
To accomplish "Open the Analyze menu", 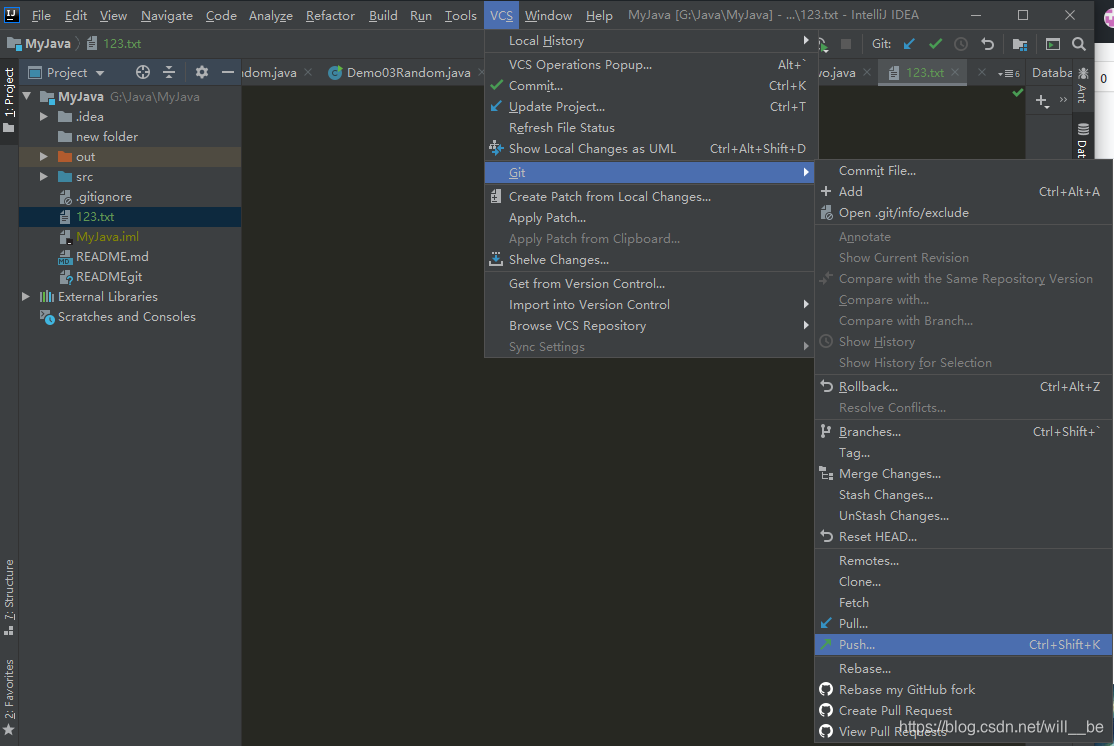I will pos(271,15).
